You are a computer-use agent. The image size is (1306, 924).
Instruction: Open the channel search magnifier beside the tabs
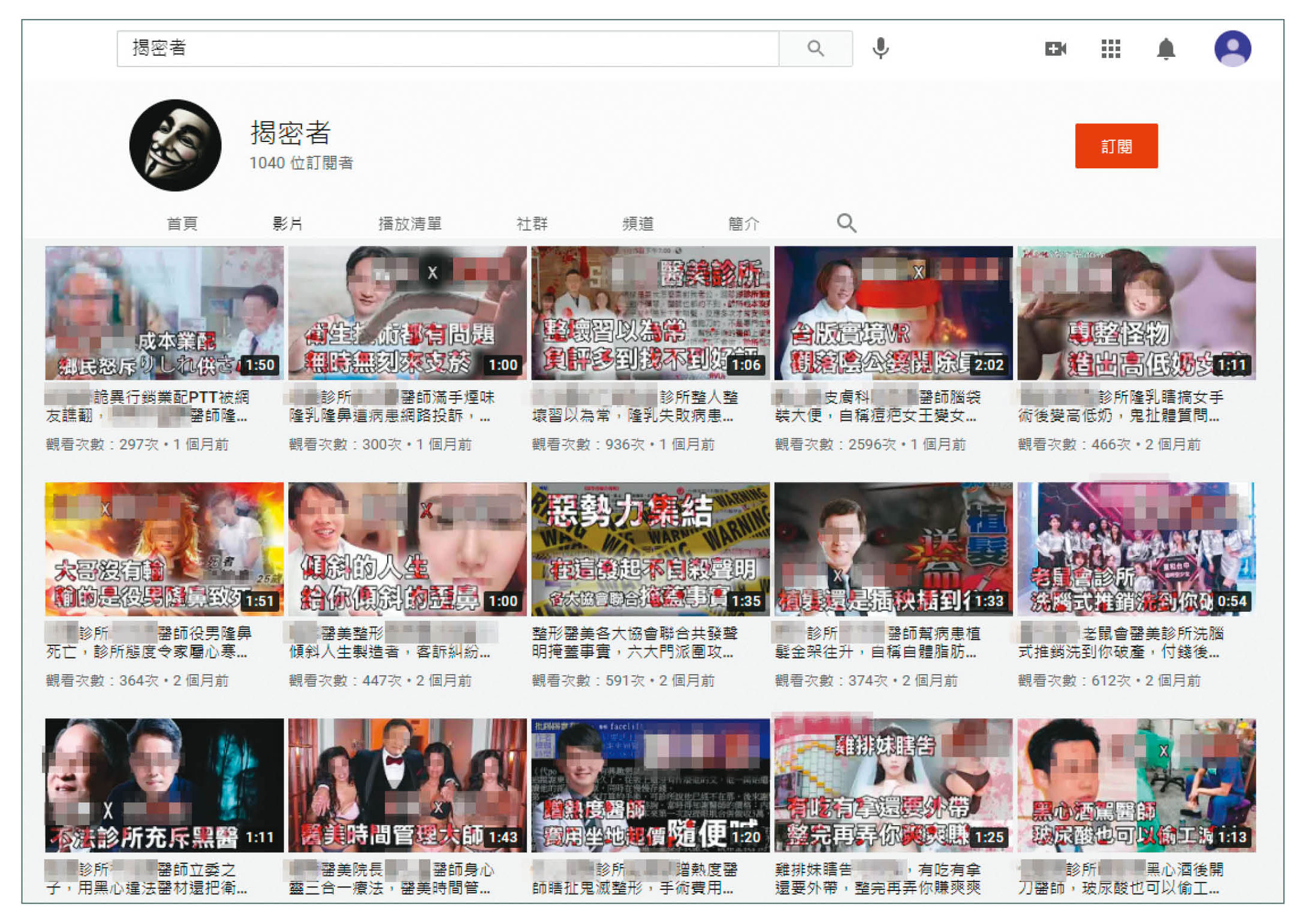[x=846, y=223]
